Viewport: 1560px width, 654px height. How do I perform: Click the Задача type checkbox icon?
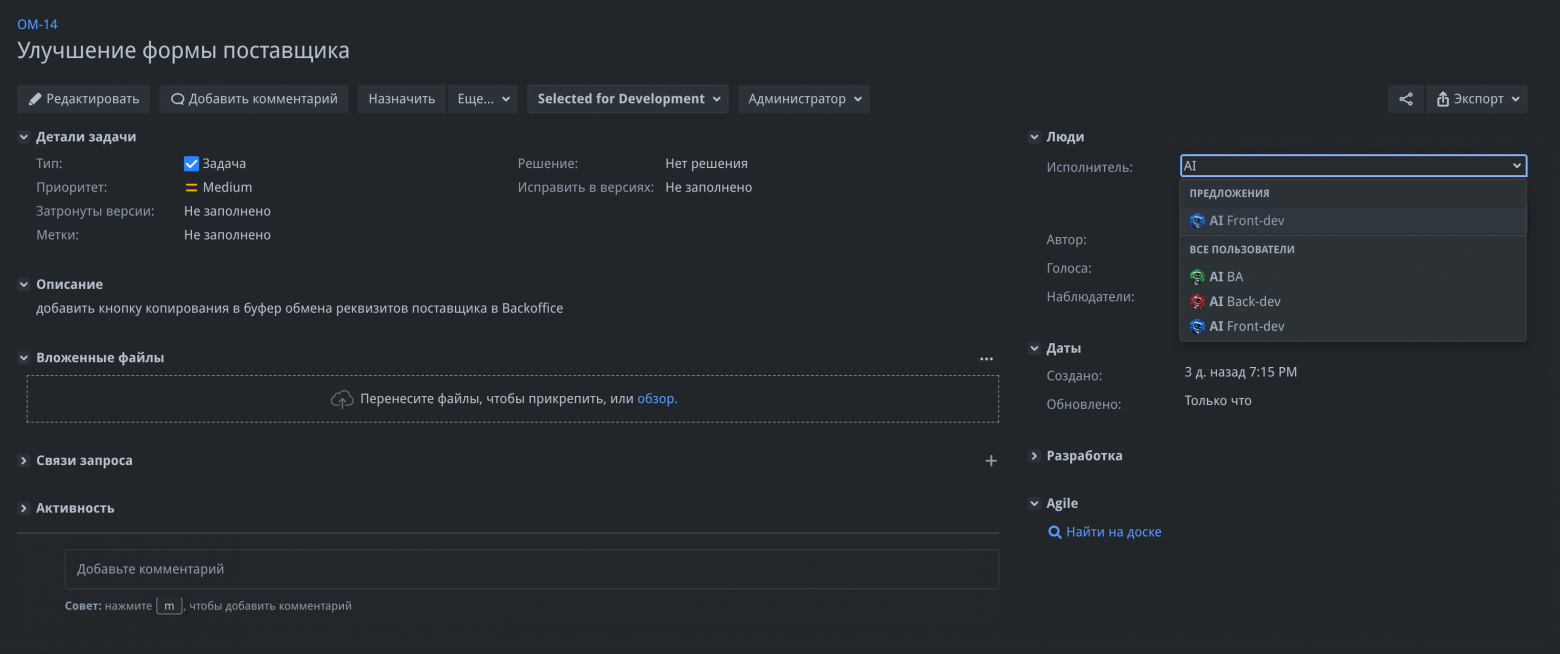point(192,163)
